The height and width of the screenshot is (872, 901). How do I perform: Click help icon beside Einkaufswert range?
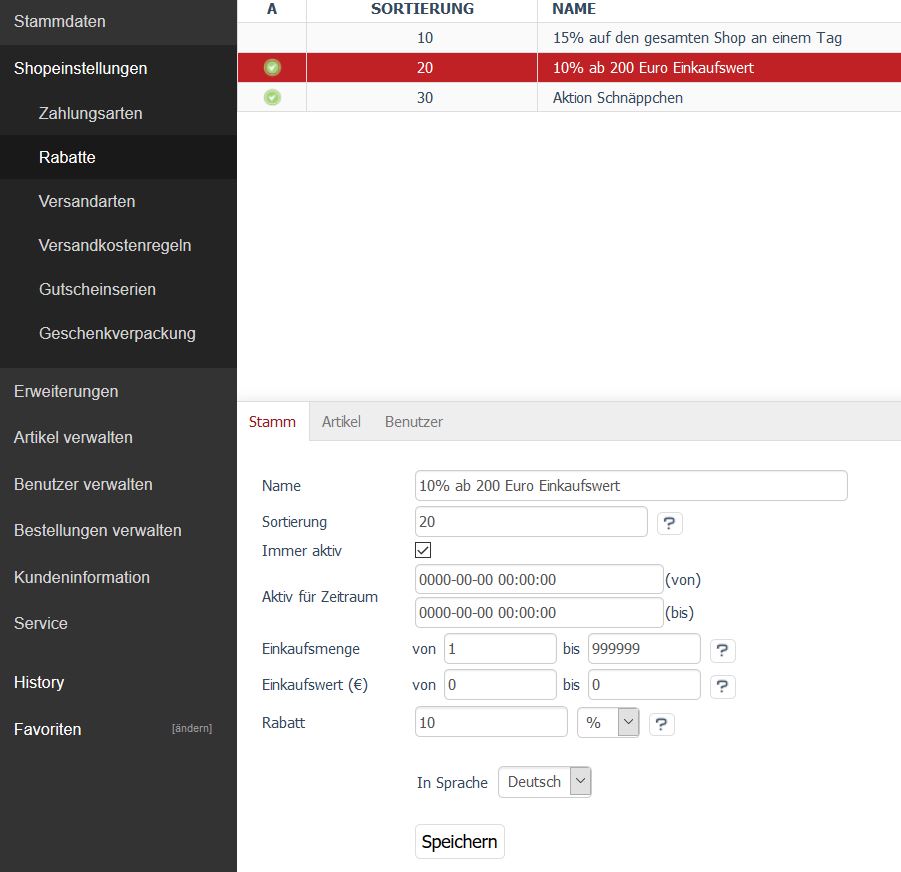pos(722,686)
